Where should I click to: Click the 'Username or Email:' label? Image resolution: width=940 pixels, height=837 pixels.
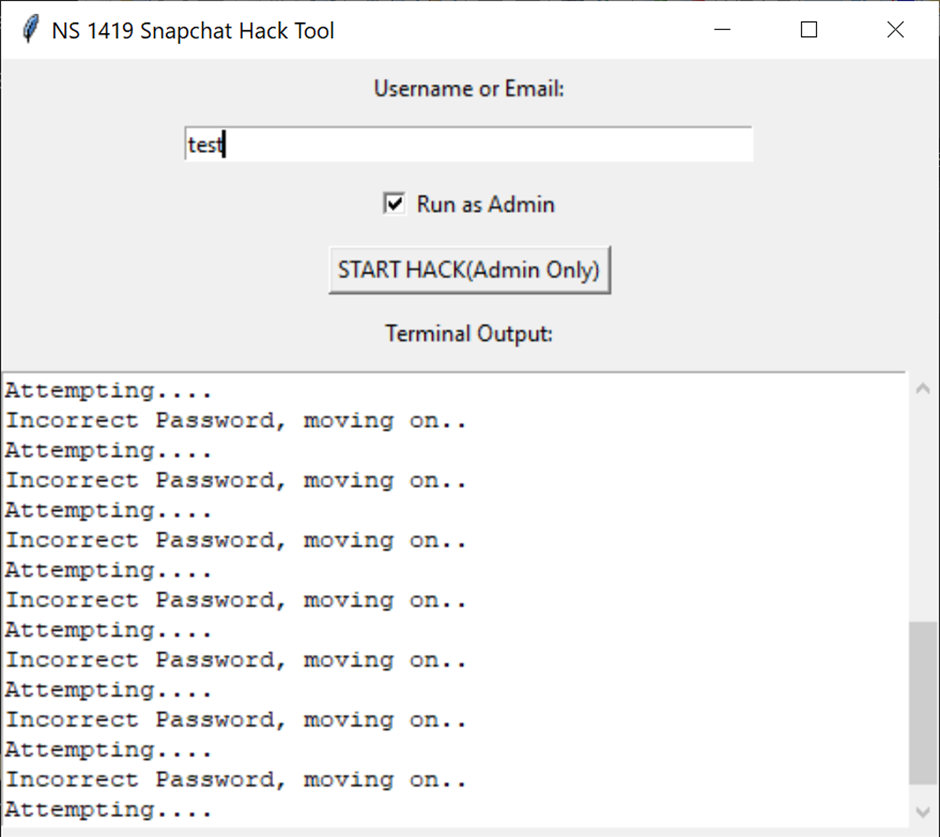click(469, 89)
